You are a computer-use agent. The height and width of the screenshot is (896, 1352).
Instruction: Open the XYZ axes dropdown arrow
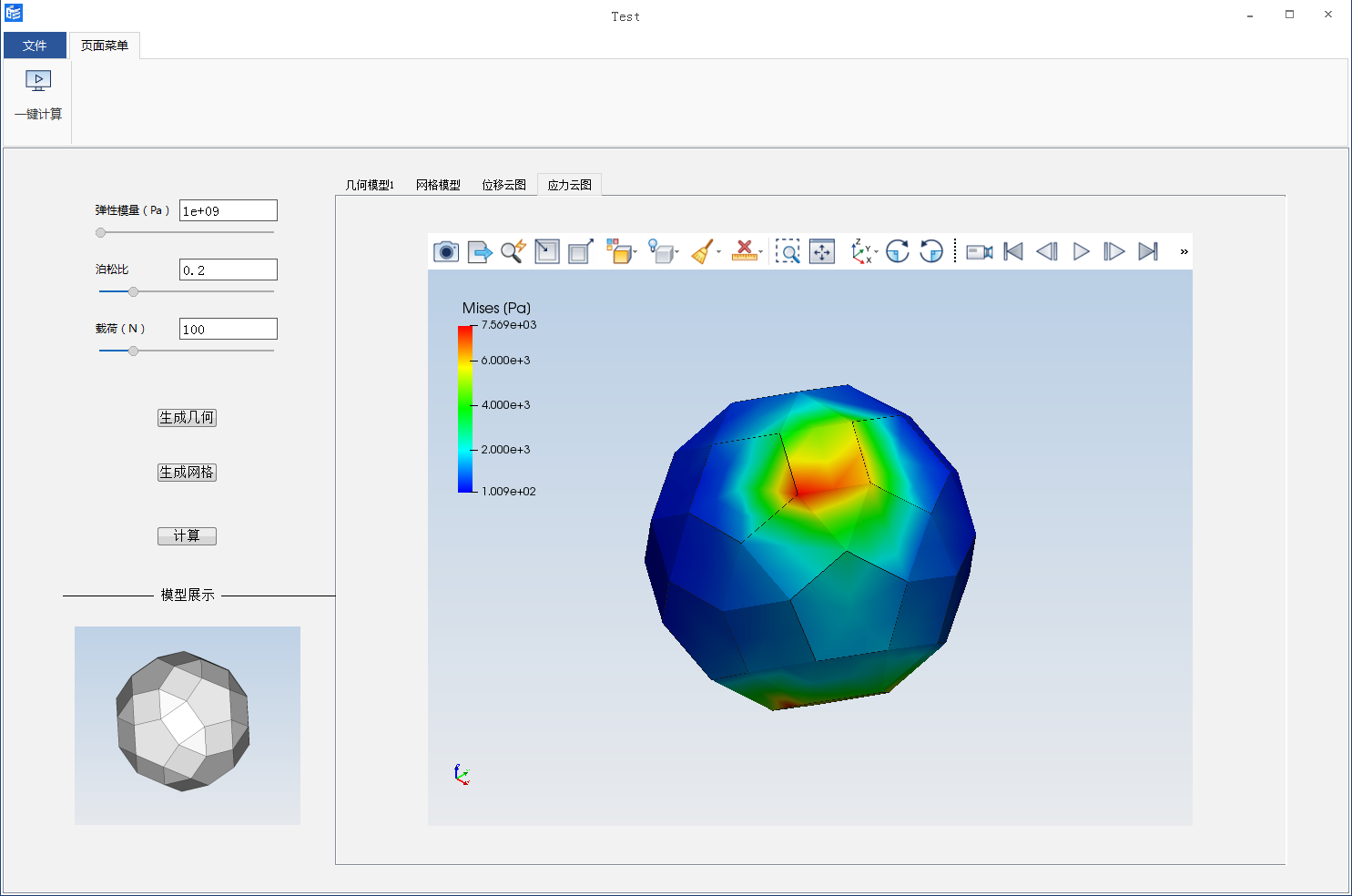(x=877, y=252)
